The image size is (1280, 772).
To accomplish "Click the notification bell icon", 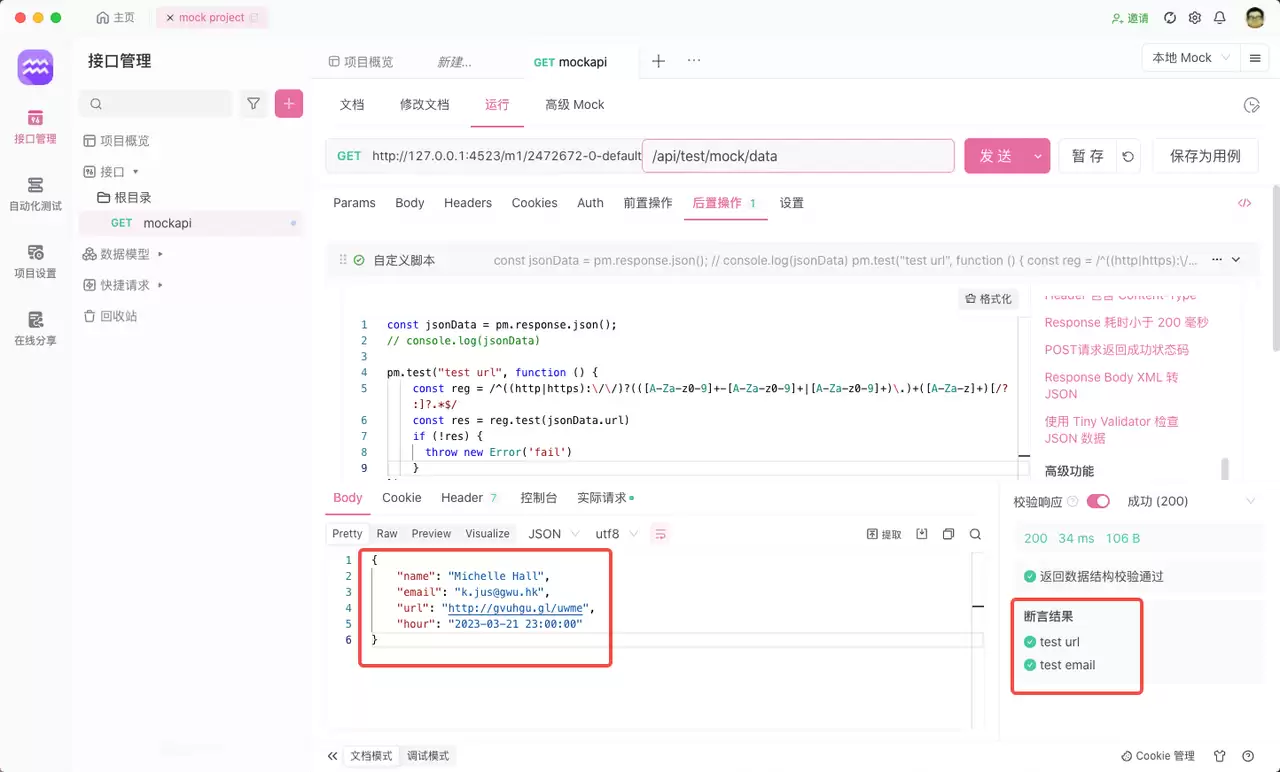I will click(1220, 18).
